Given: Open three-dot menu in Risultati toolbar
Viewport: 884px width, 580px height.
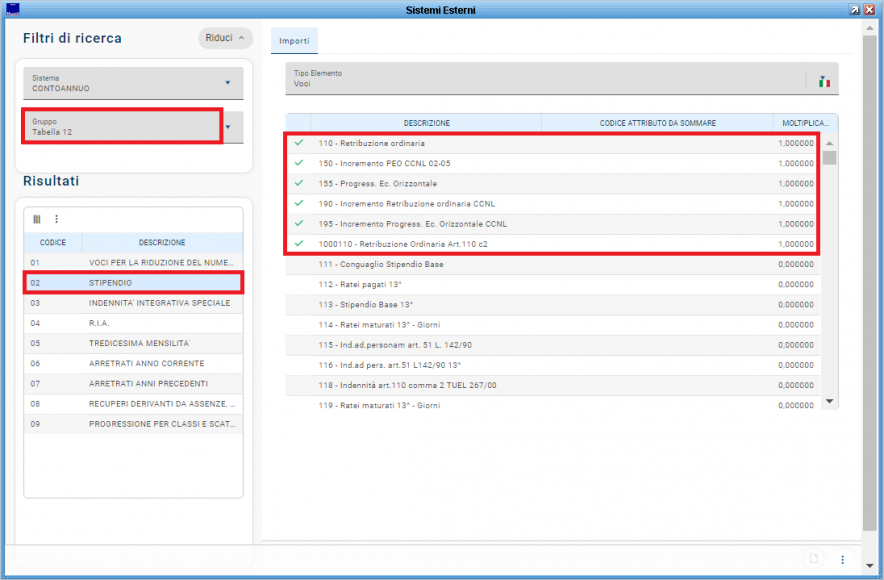Looking at the screenshot, I should (56, 219).
